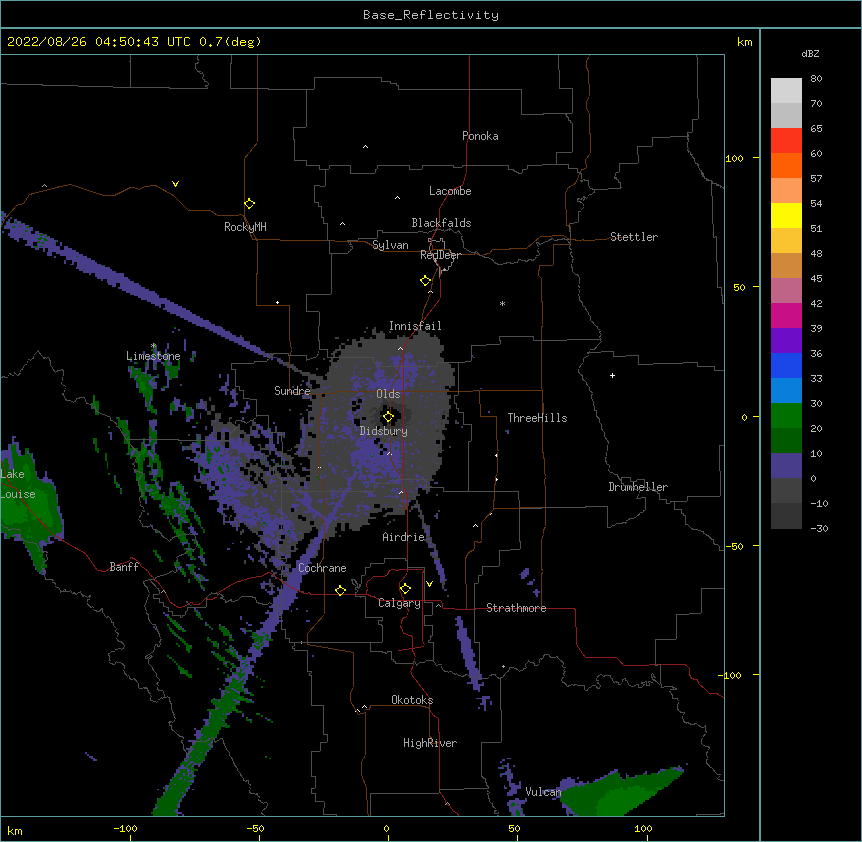862x842 pixels.
Task: Click the 80 value in dBZ legend
Action: [x=816, y=79]
